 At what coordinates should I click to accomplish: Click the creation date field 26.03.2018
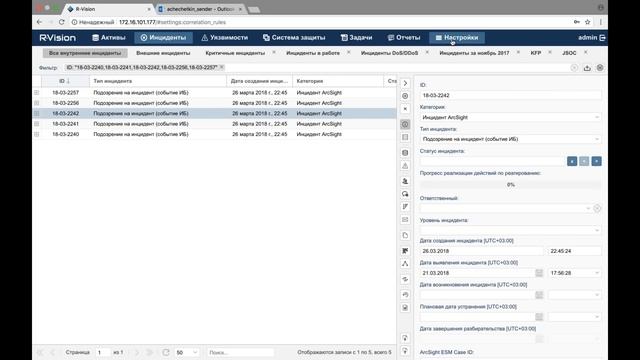(x=482, y=251)
